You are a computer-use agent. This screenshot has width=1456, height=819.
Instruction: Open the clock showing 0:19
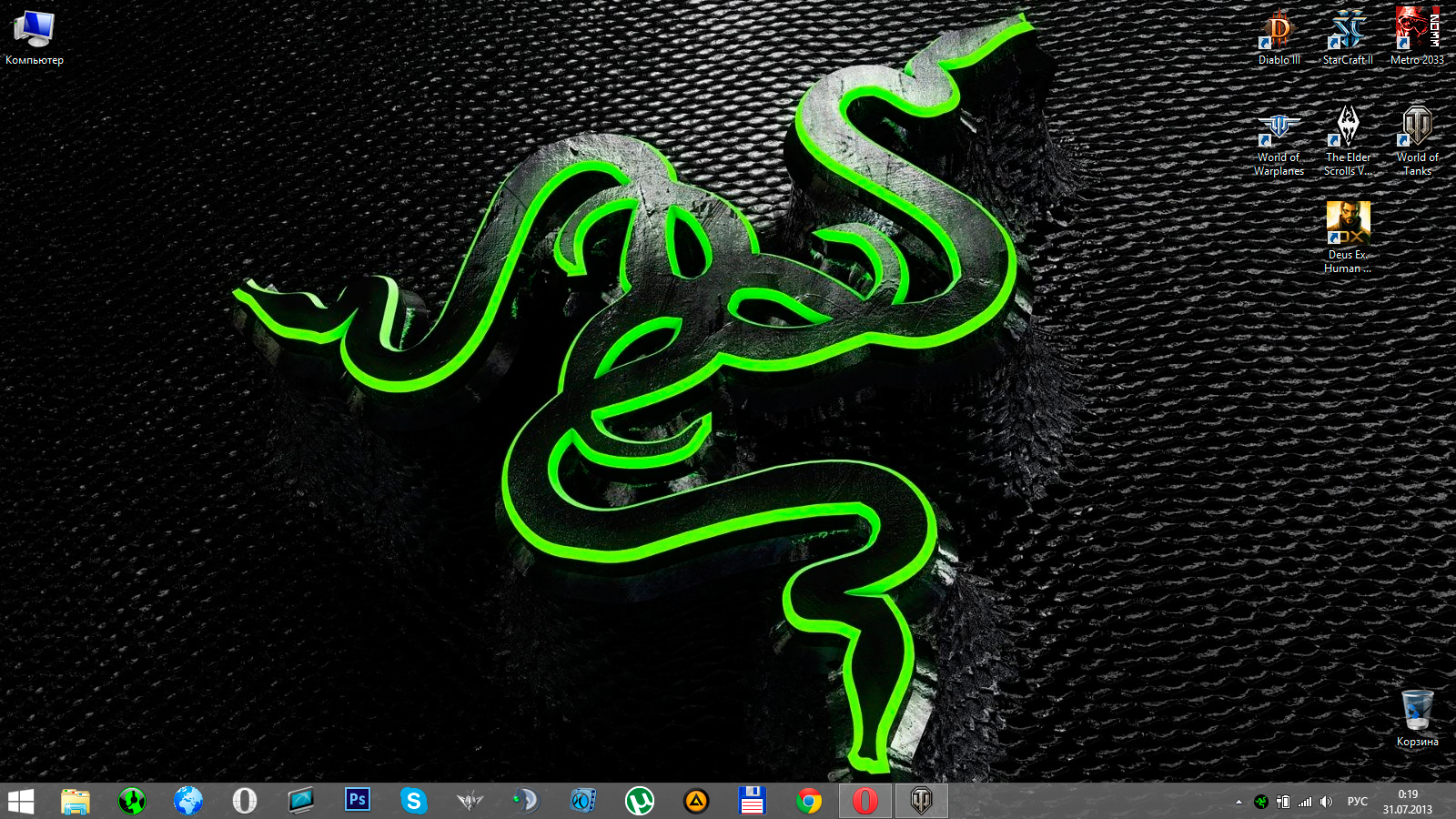click(x=1408, y=802)
